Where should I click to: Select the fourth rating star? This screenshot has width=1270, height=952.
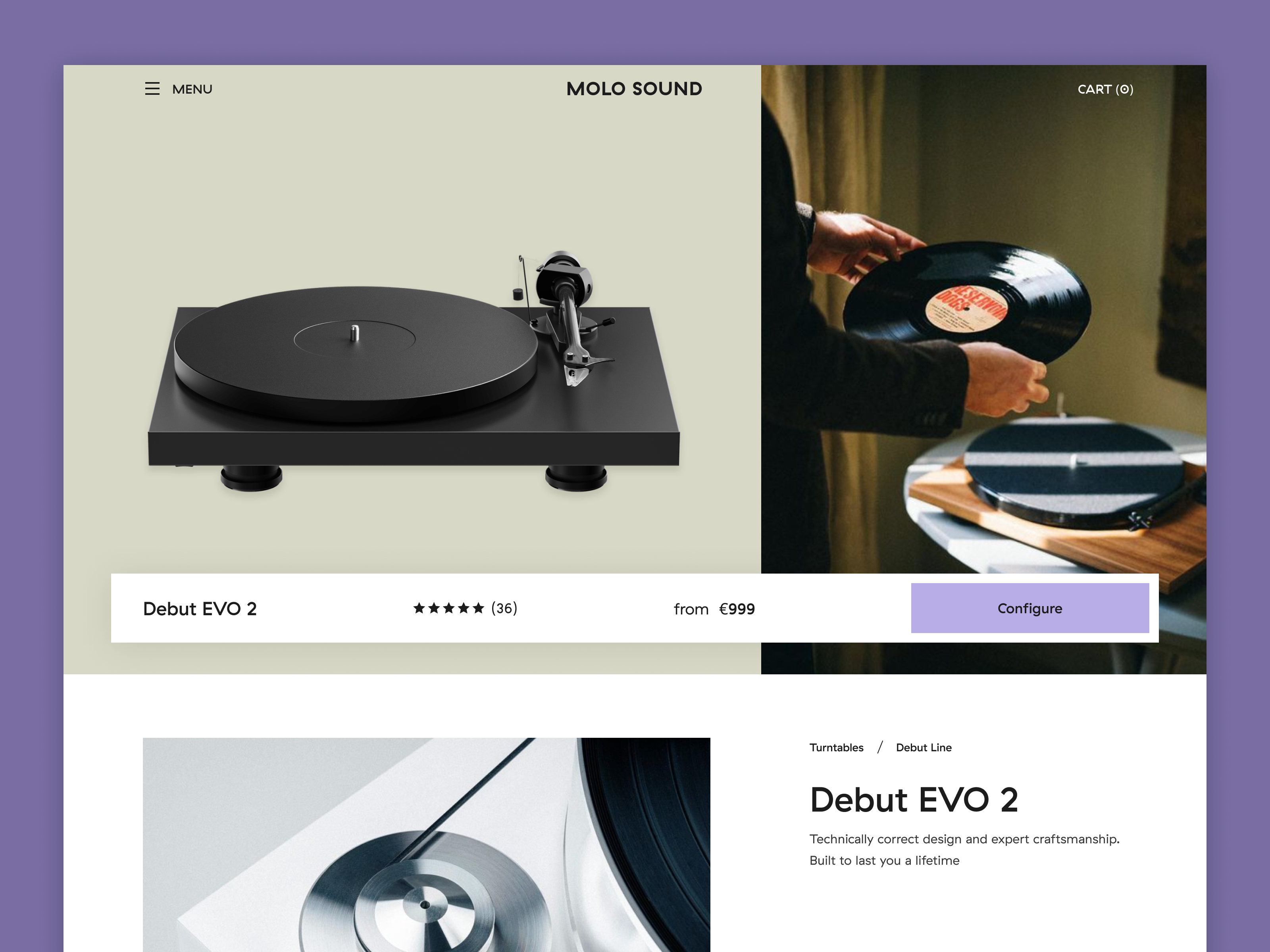[x=464, y=608]
